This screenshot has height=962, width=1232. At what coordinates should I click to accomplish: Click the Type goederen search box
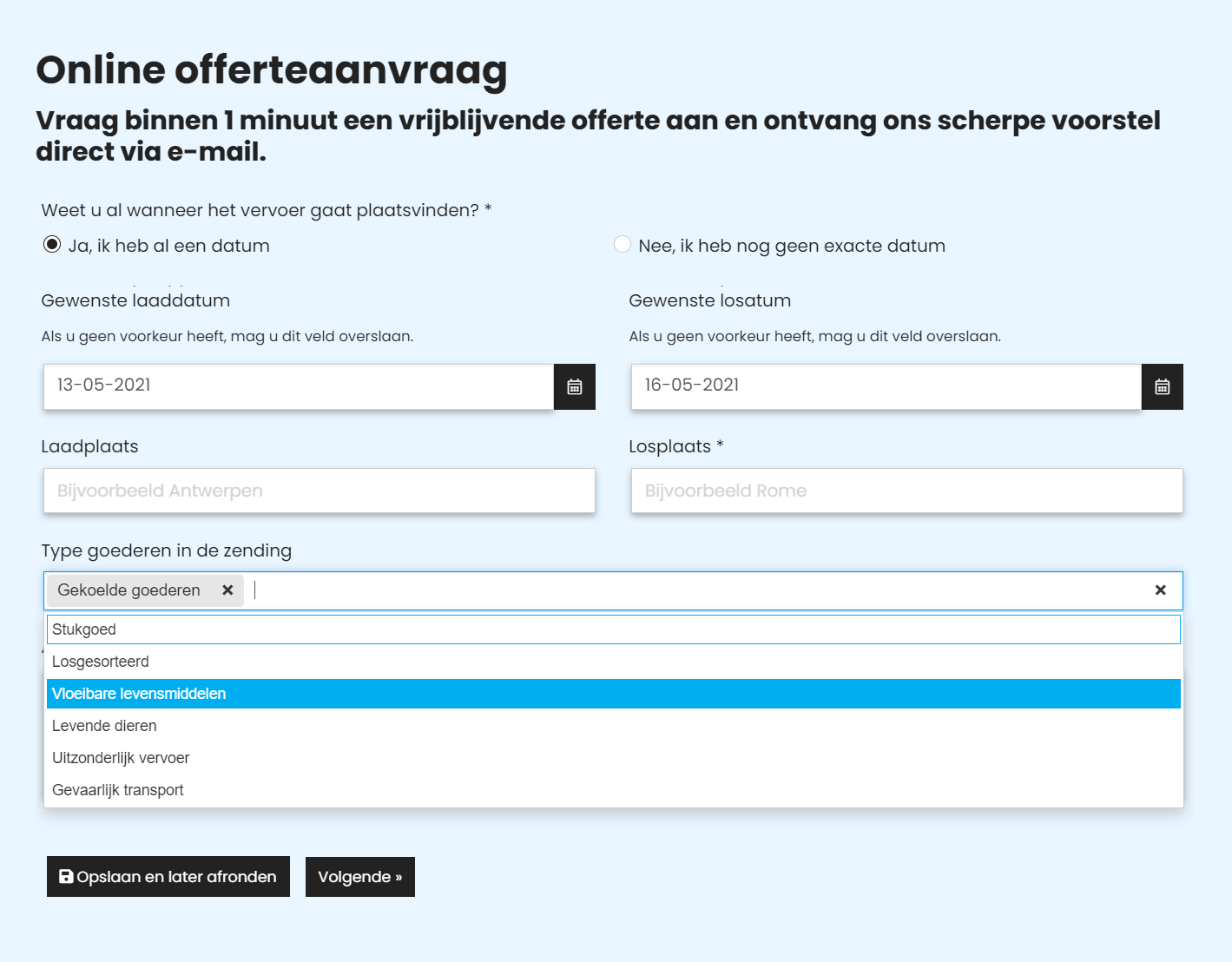pyautogui.click(x=608, y=590)
